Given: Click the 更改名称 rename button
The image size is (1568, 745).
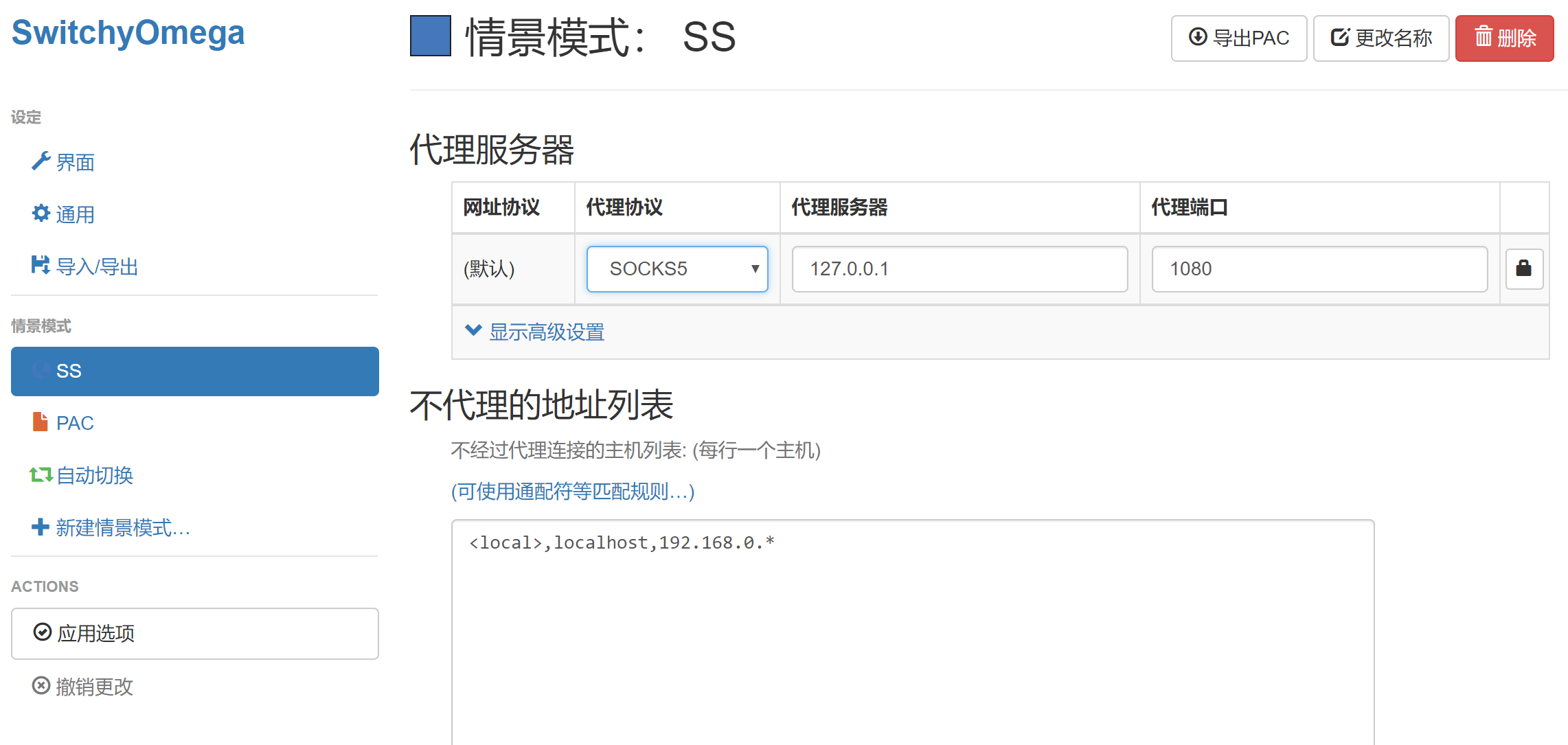Looking at the screenshot, I should 1380,38.
